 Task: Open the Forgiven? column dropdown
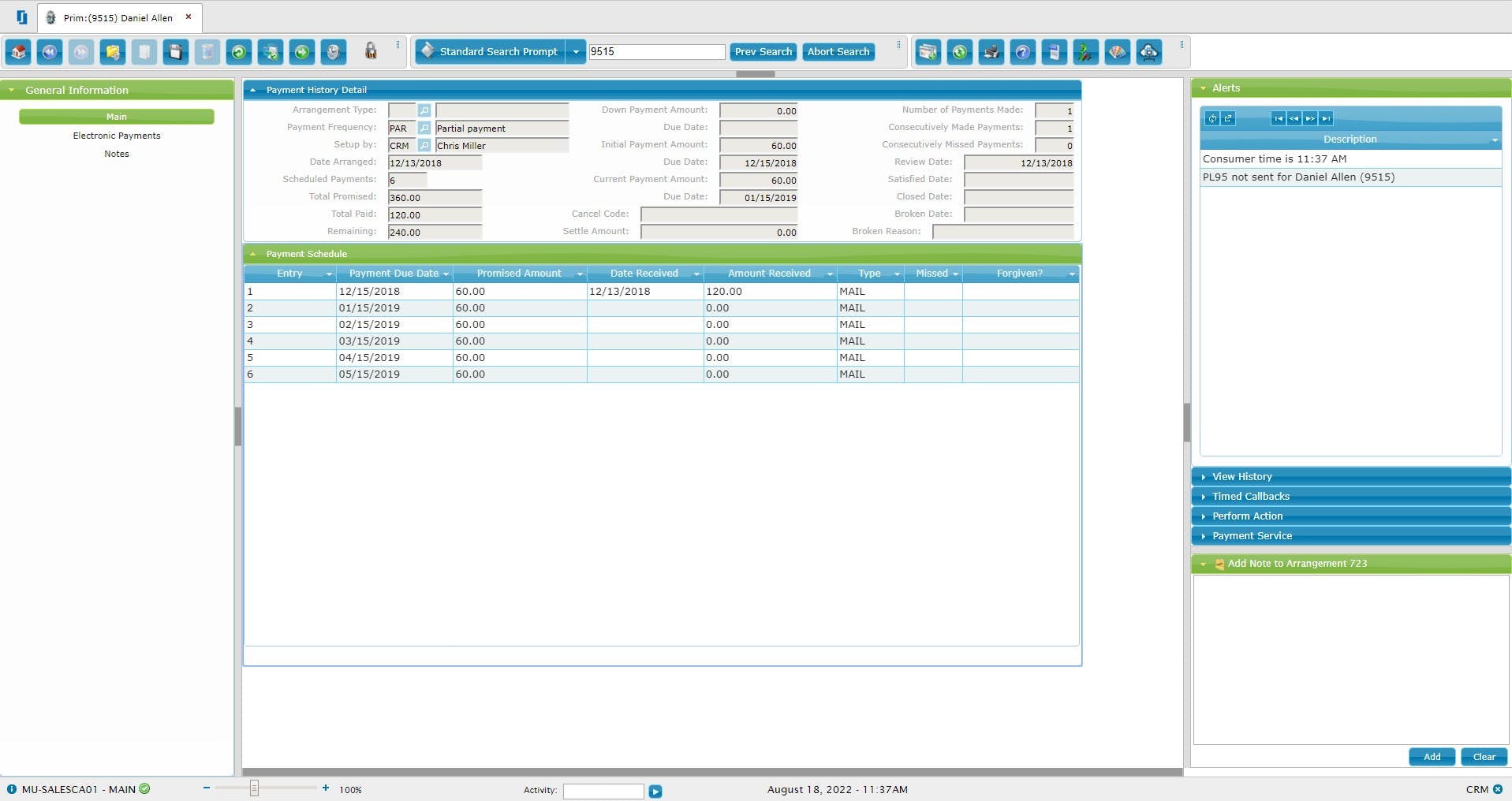point(1072,274)
